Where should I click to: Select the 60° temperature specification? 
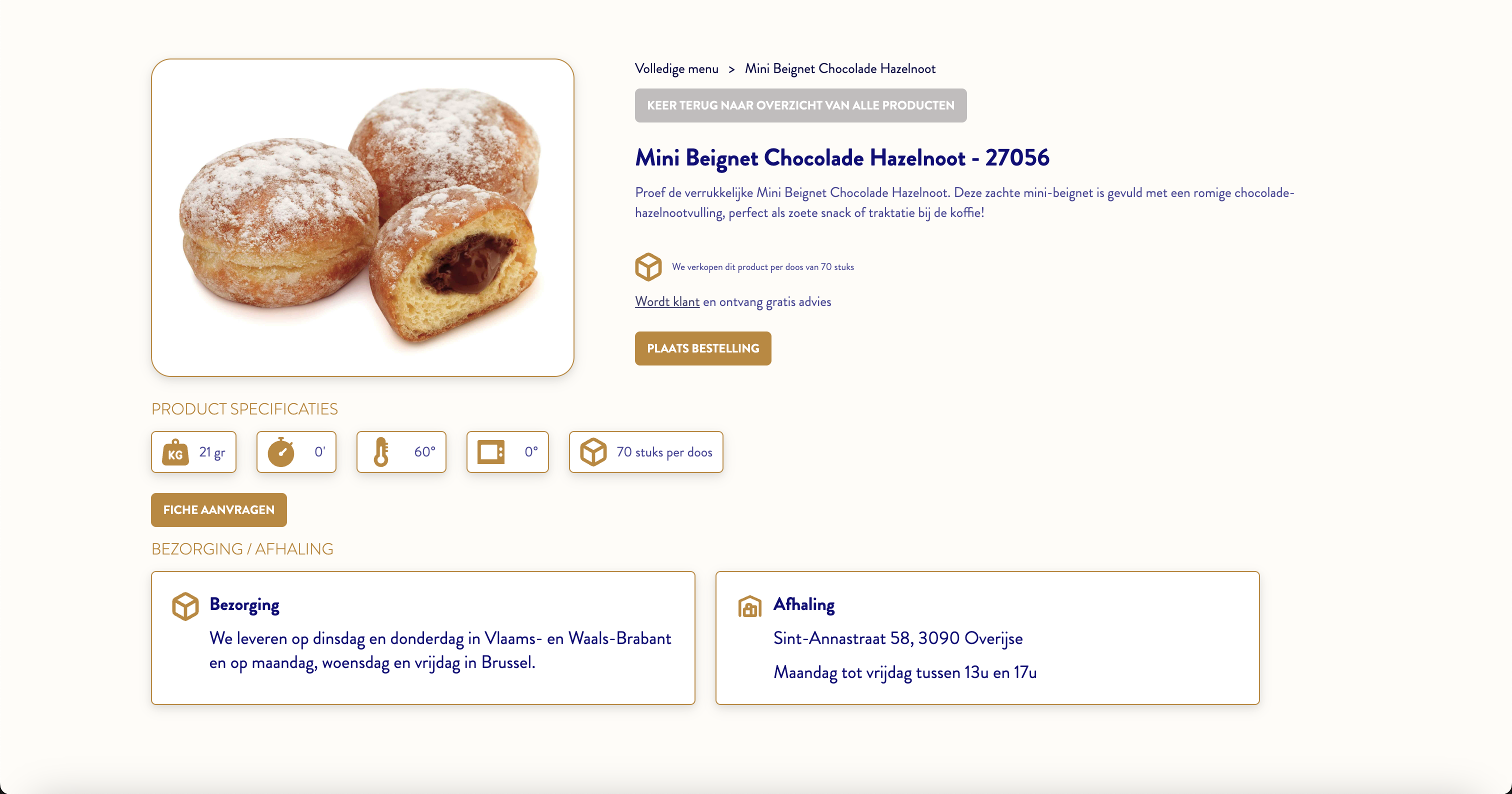pyautogui.click(x=401, y=452)
